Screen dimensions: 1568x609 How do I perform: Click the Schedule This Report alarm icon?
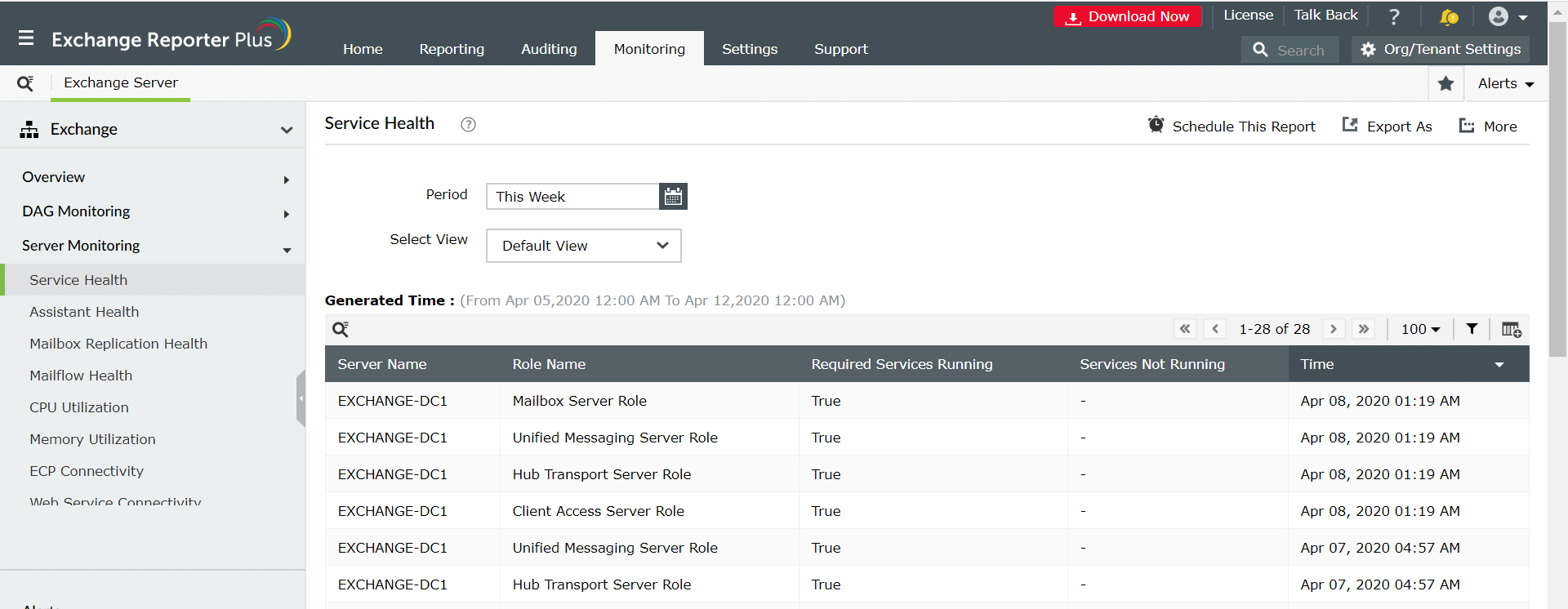[x=1156, y=125]
